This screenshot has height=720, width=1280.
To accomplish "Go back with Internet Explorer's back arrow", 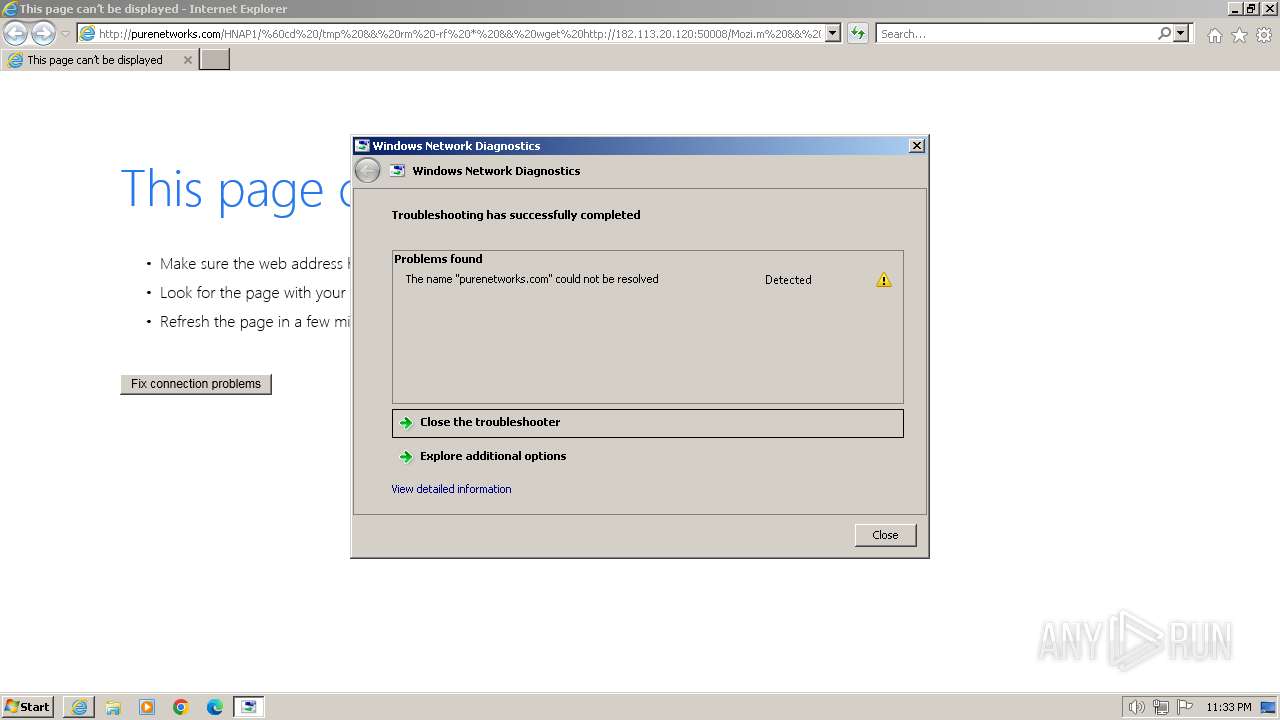I will pyautogui.click(x=15, y=34).
